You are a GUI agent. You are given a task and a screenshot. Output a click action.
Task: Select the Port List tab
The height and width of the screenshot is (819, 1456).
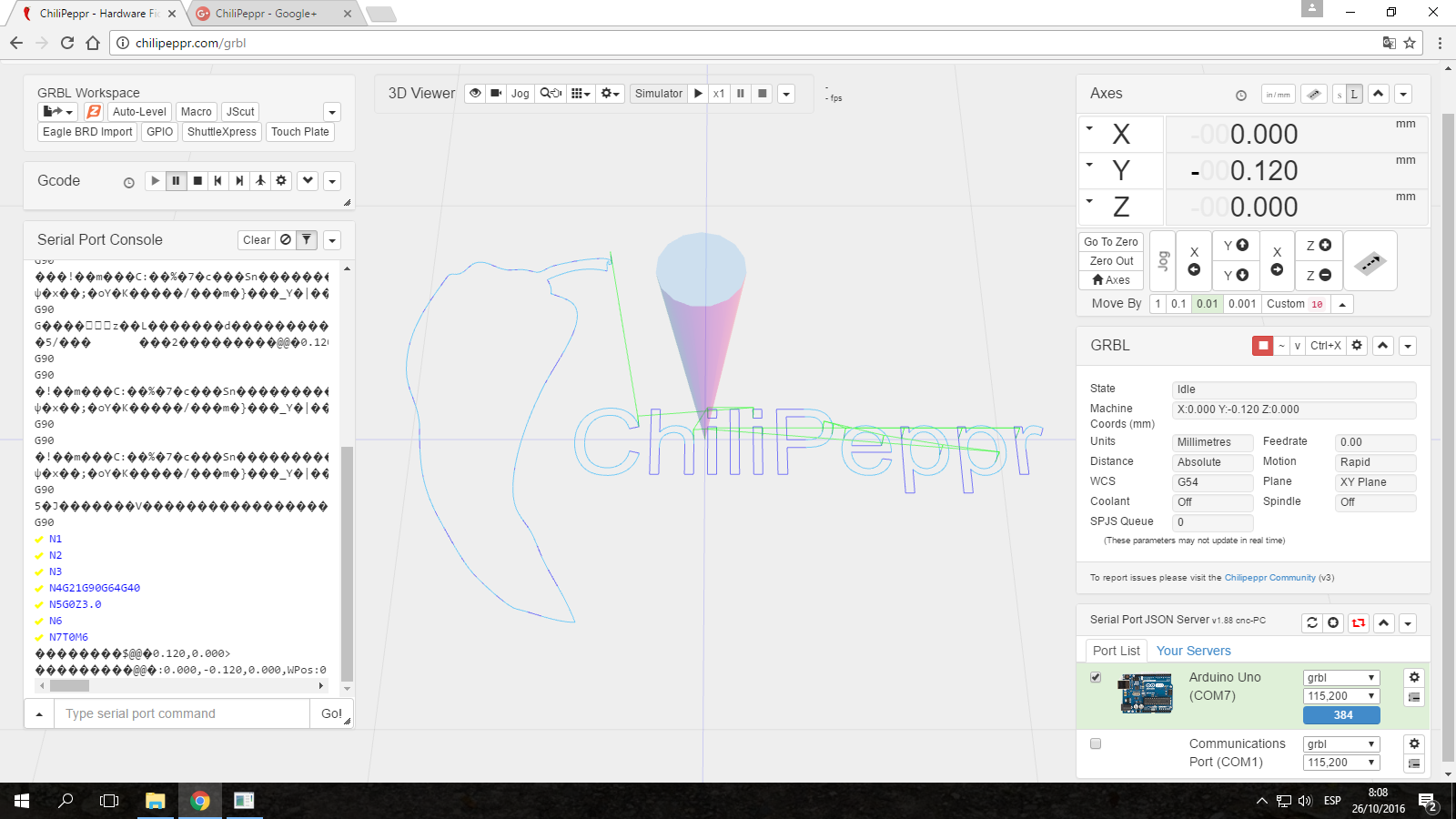(x=1116, y=651)
